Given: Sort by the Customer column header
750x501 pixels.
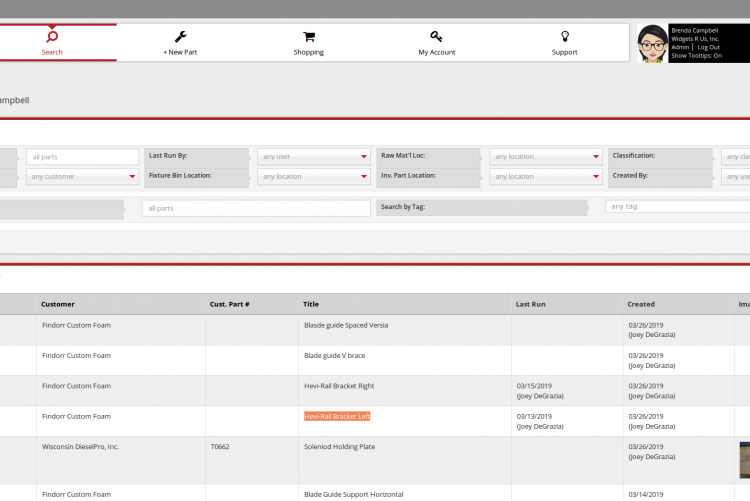Looking at the screenshot, I should pyautogui.click(x=57, y=304).
